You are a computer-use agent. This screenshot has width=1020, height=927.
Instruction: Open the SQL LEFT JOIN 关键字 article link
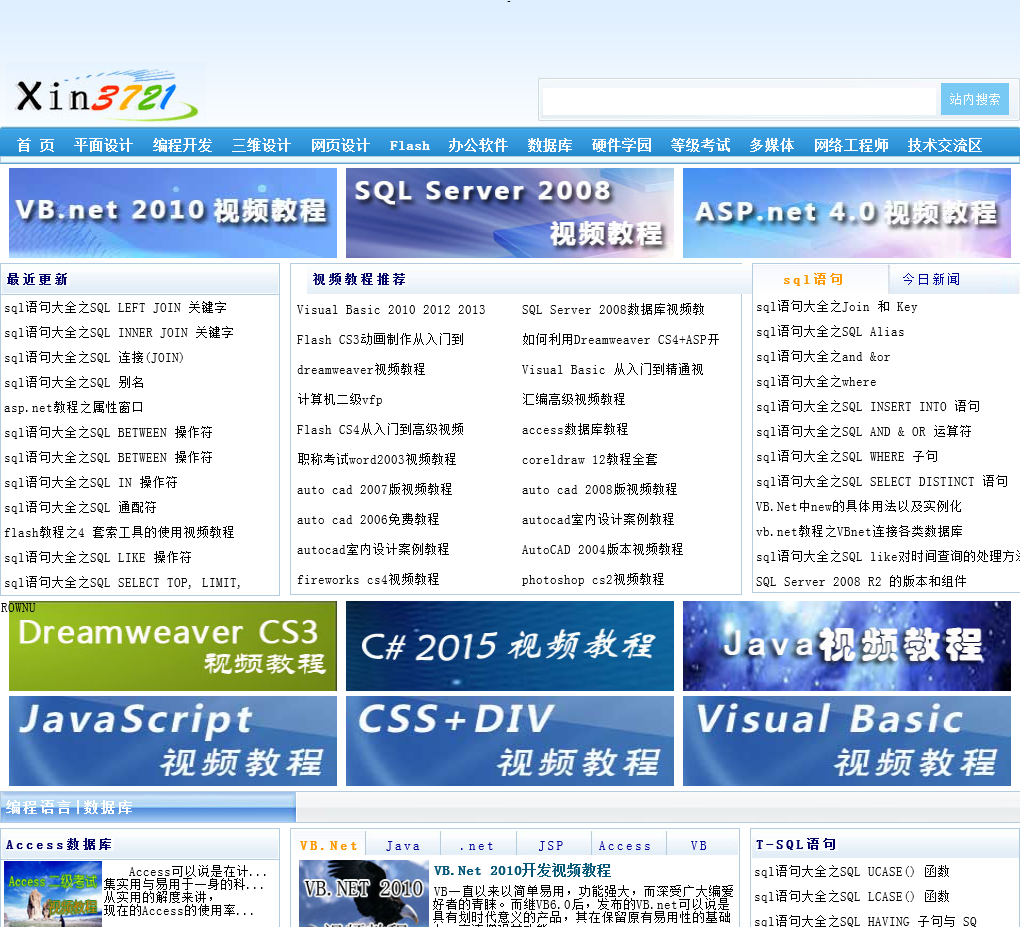115,308
